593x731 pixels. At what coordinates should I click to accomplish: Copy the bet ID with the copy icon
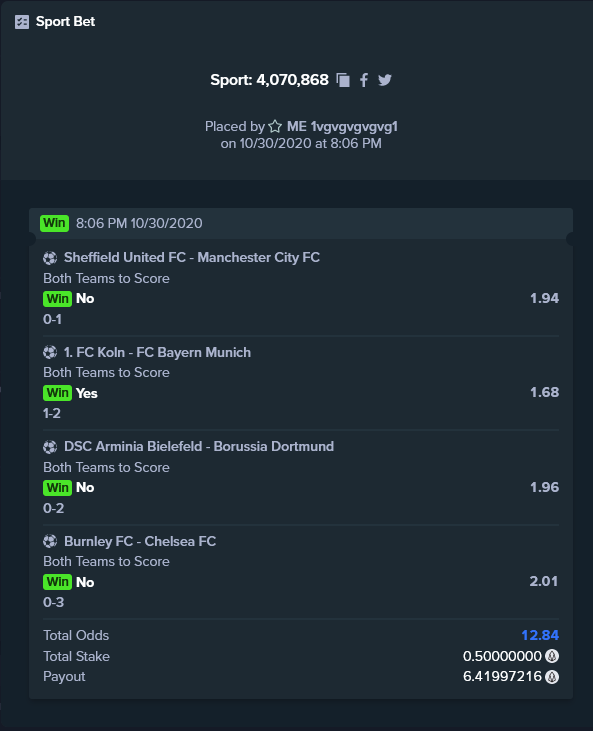tap(344, 80)
